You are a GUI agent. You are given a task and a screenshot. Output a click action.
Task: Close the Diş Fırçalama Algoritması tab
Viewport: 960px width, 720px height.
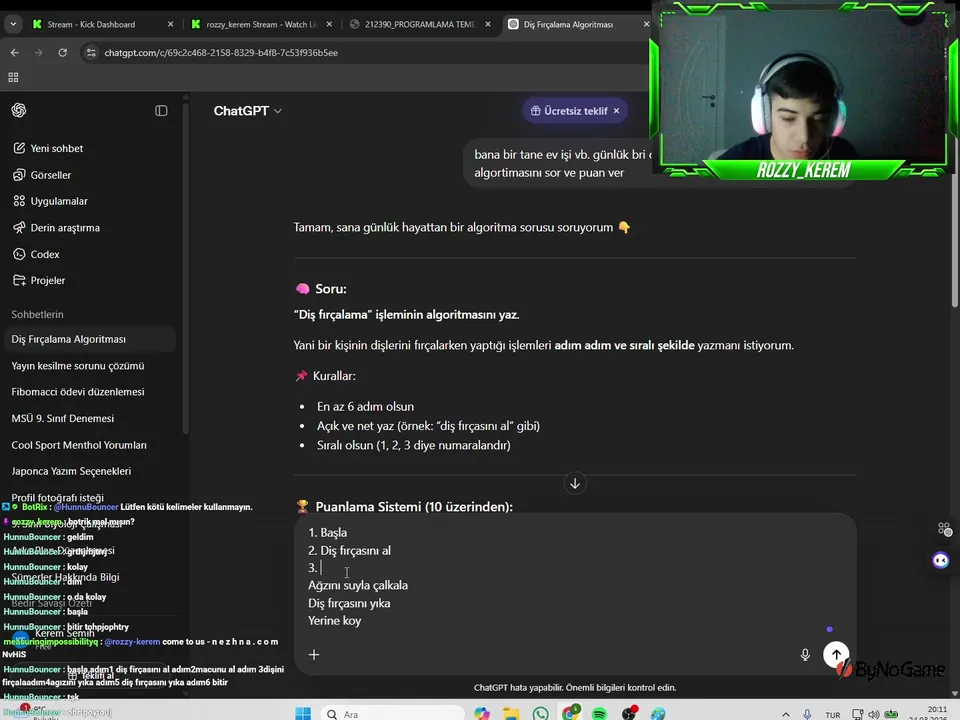tap(646, 24)
